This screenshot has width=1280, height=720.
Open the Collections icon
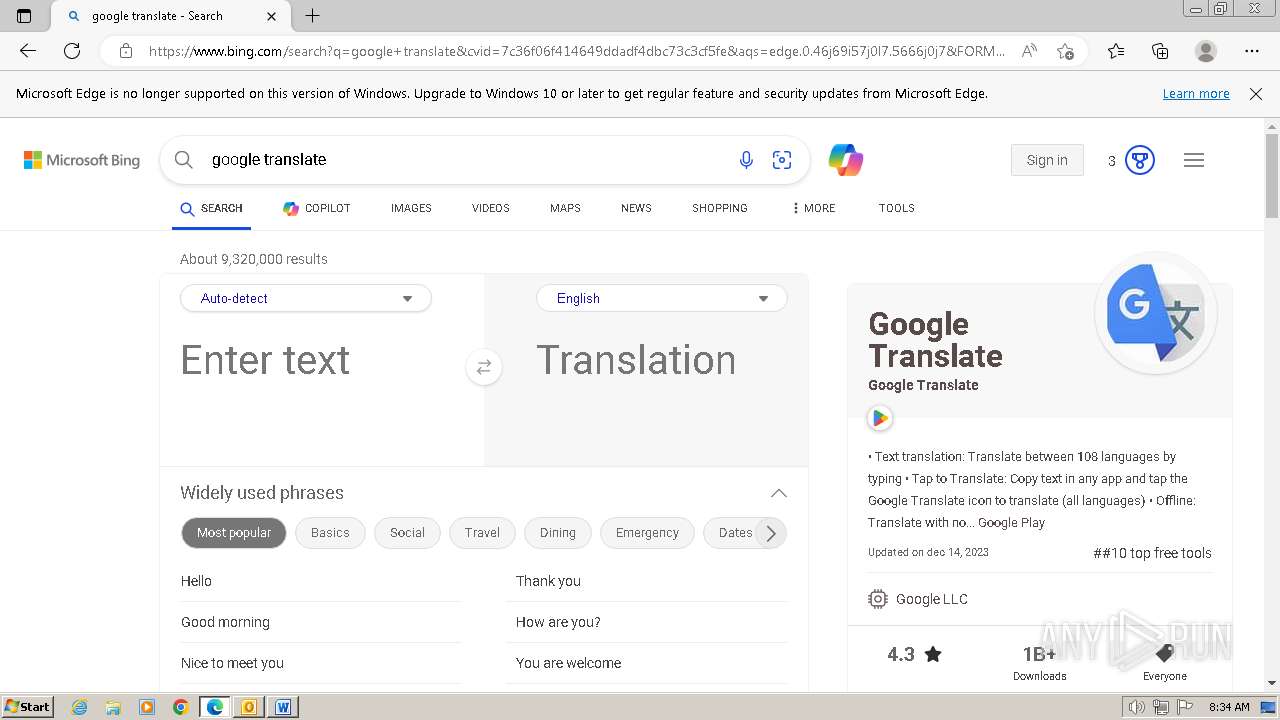coord(1160,51)
